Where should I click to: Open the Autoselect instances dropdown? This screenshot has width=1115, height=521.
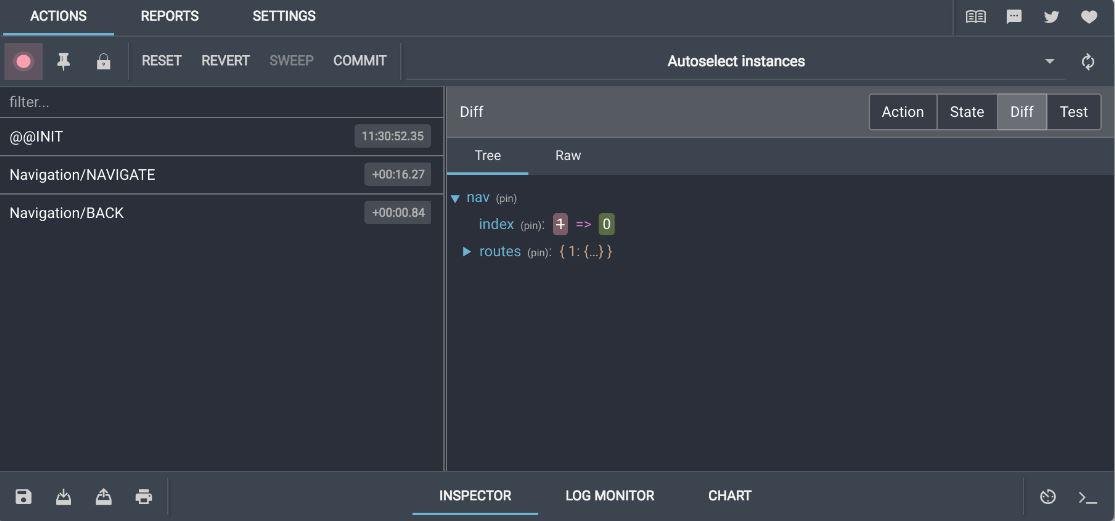click(x=736, y=62)
